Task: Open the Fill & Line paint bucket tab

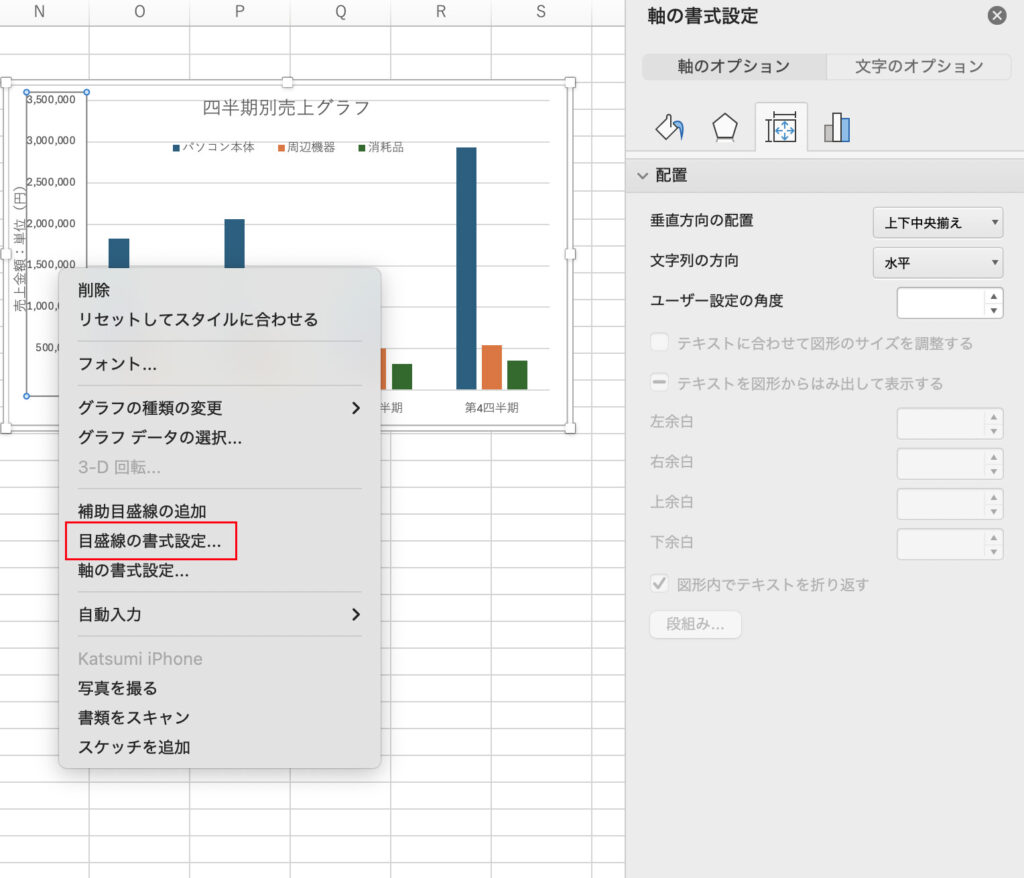Action: click(669, 128)
